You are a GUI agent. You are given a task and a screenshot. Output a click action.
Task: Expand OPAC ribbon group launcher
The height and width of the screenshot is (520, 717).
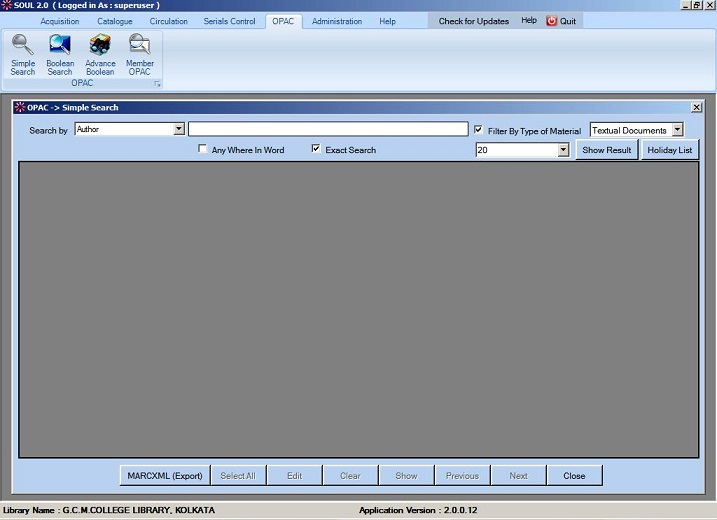(157, 84)
